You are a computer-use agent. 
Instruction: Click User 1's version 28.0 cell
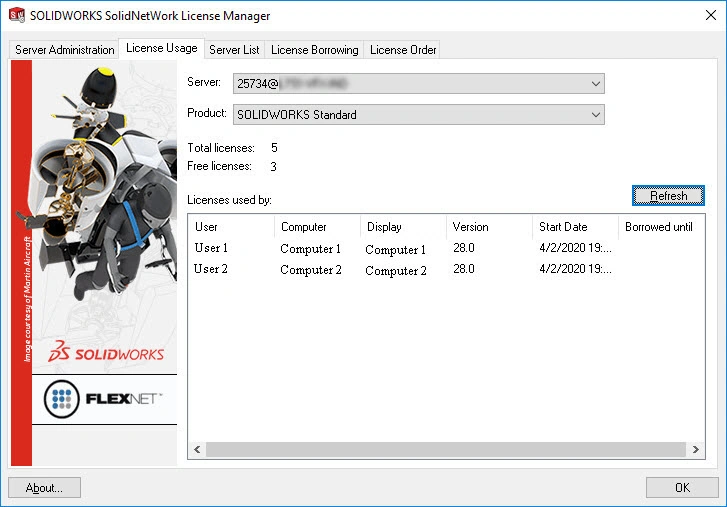click(464, 248)
